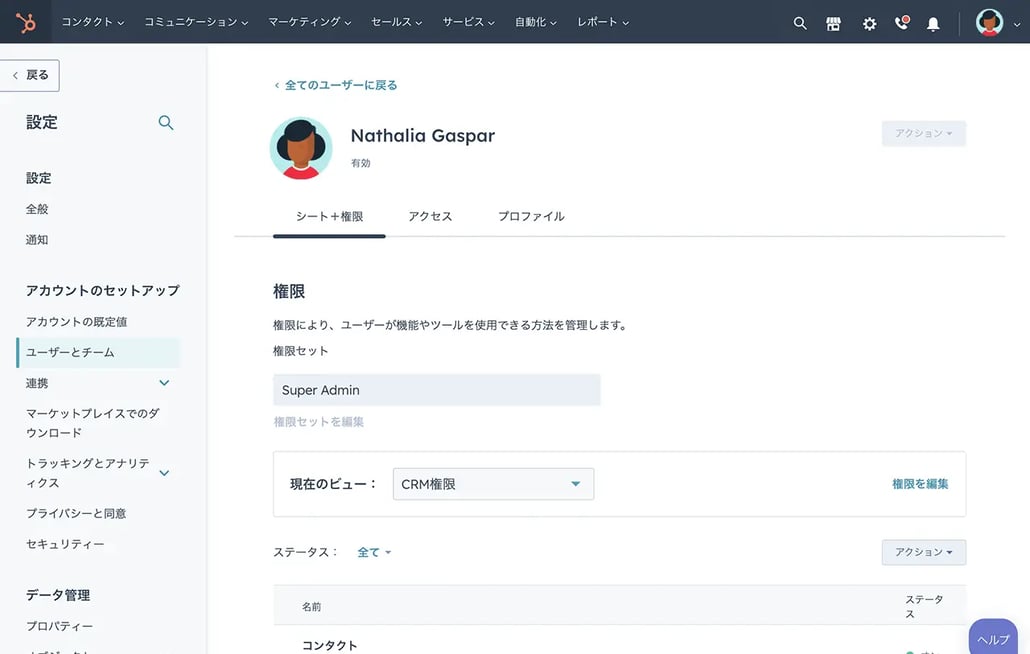1030x654 pixels.
Task: Open the calling phone icon
Action: click(902, 23)
